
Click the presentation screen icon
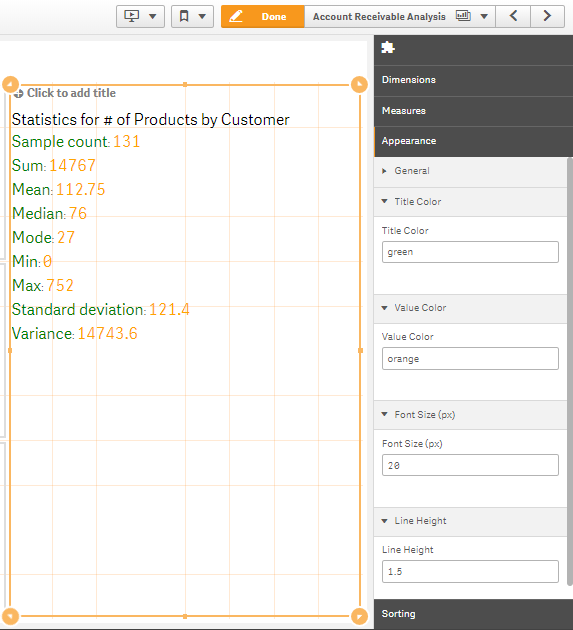131,16
